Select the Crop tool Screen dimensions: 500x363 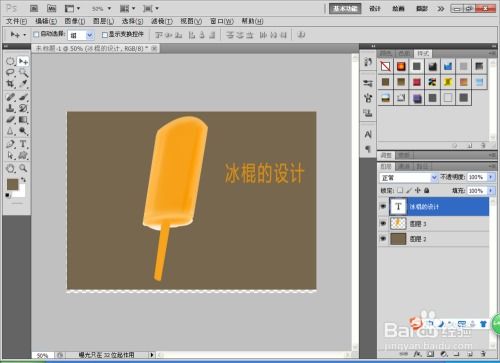click(x=10, y=83)
